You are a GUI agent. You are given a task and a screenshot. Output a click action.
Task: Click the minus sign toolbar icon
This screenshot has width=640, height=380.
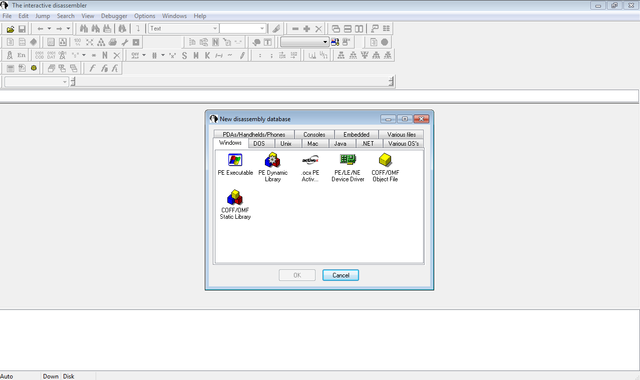click(x=295, y=29)
